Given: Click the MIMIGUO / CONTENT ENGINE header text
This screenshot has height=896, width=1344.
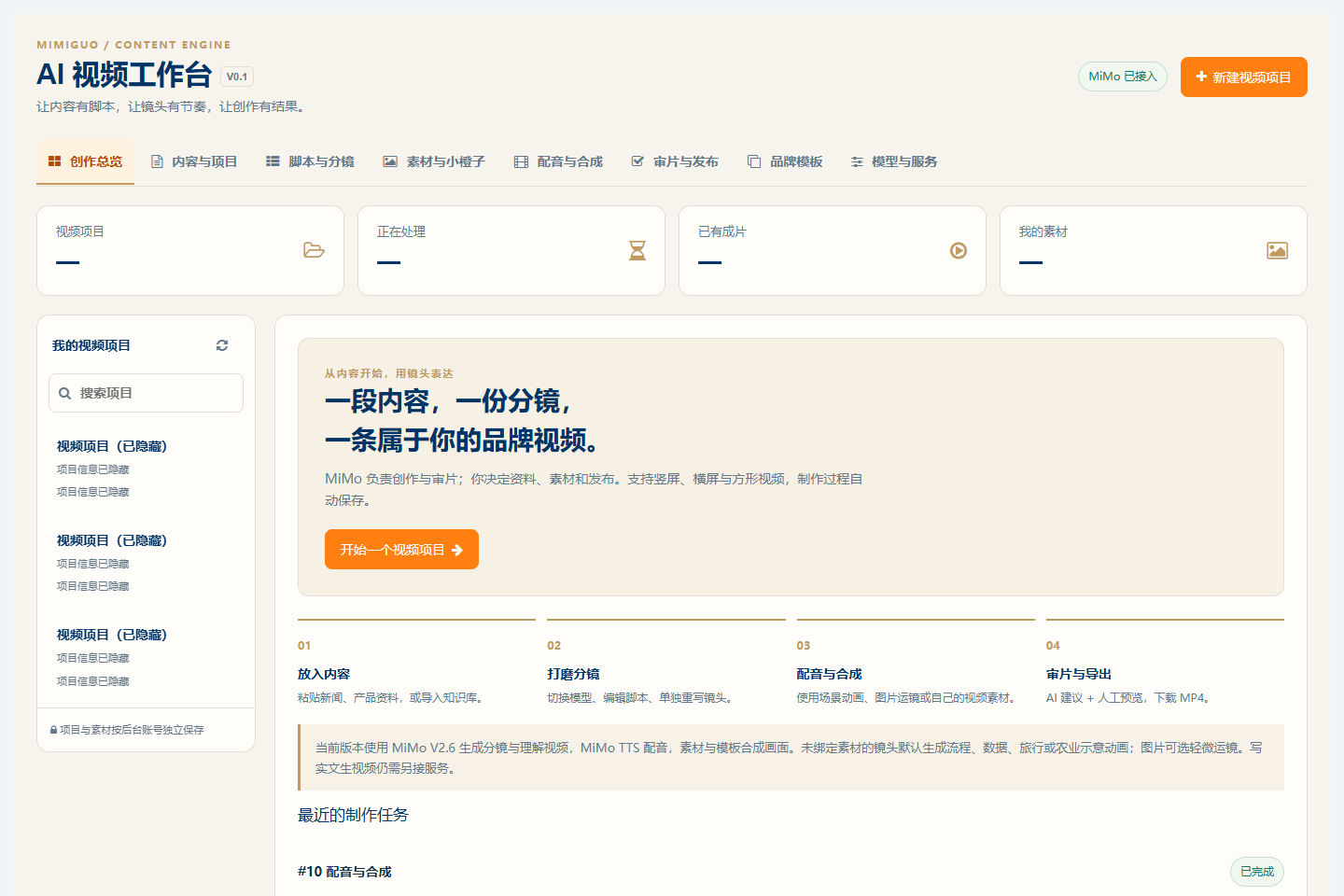Looking at the screenshot, I should point(133,45).
